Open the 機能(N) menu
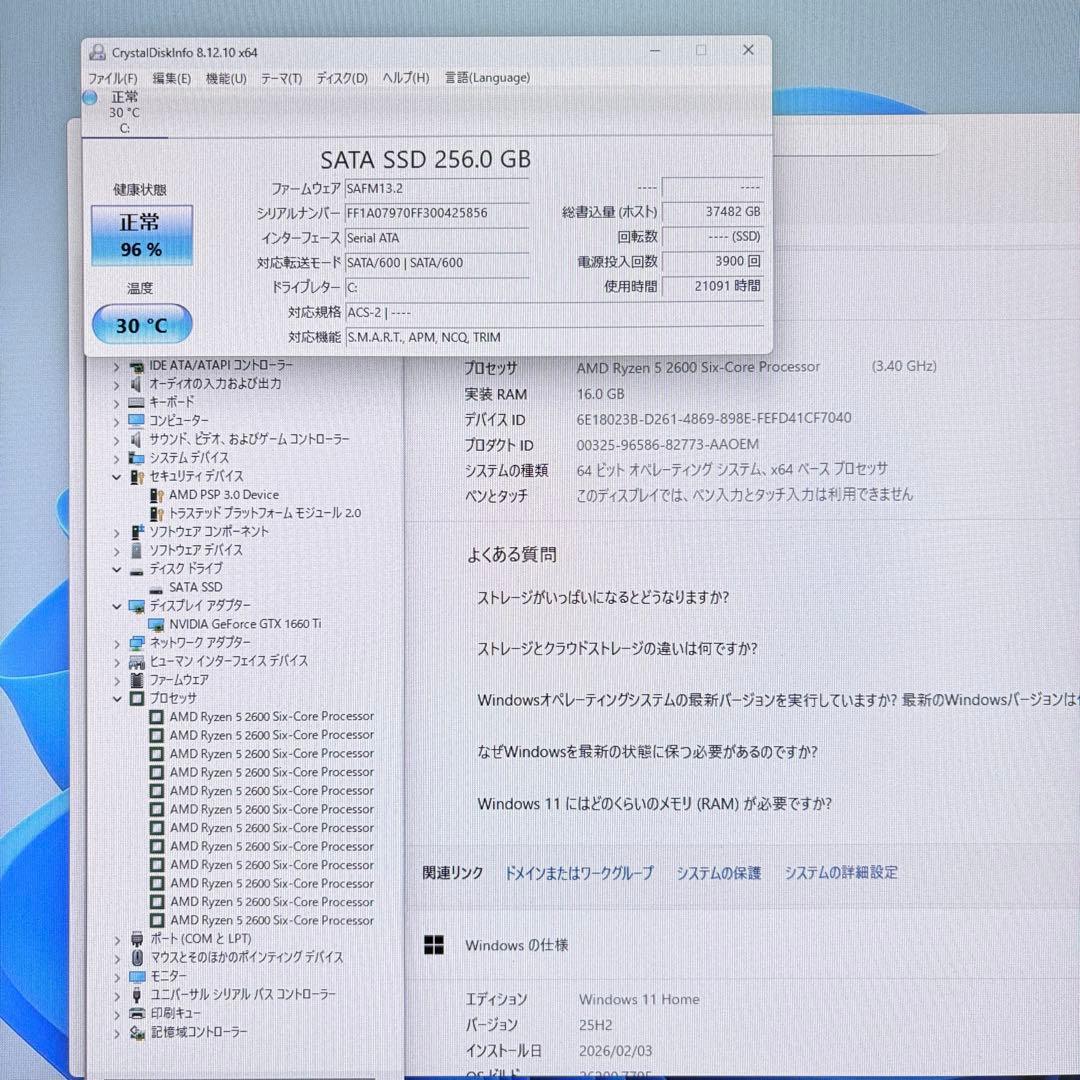Viewport: 1080px width, 1080px height. click(x=223, y=77)
